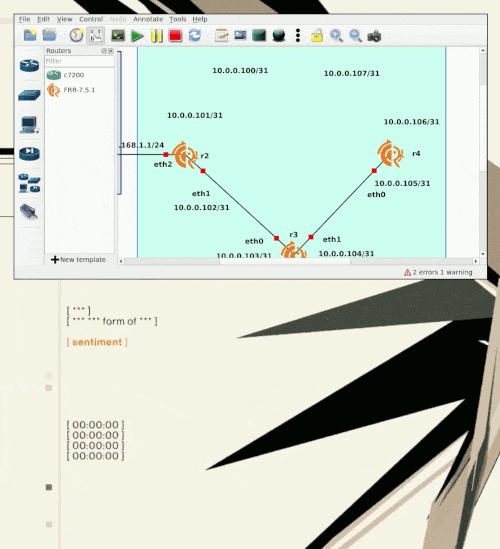Click the horizontal scrollbar right arrow

click(x=475, y=261)
